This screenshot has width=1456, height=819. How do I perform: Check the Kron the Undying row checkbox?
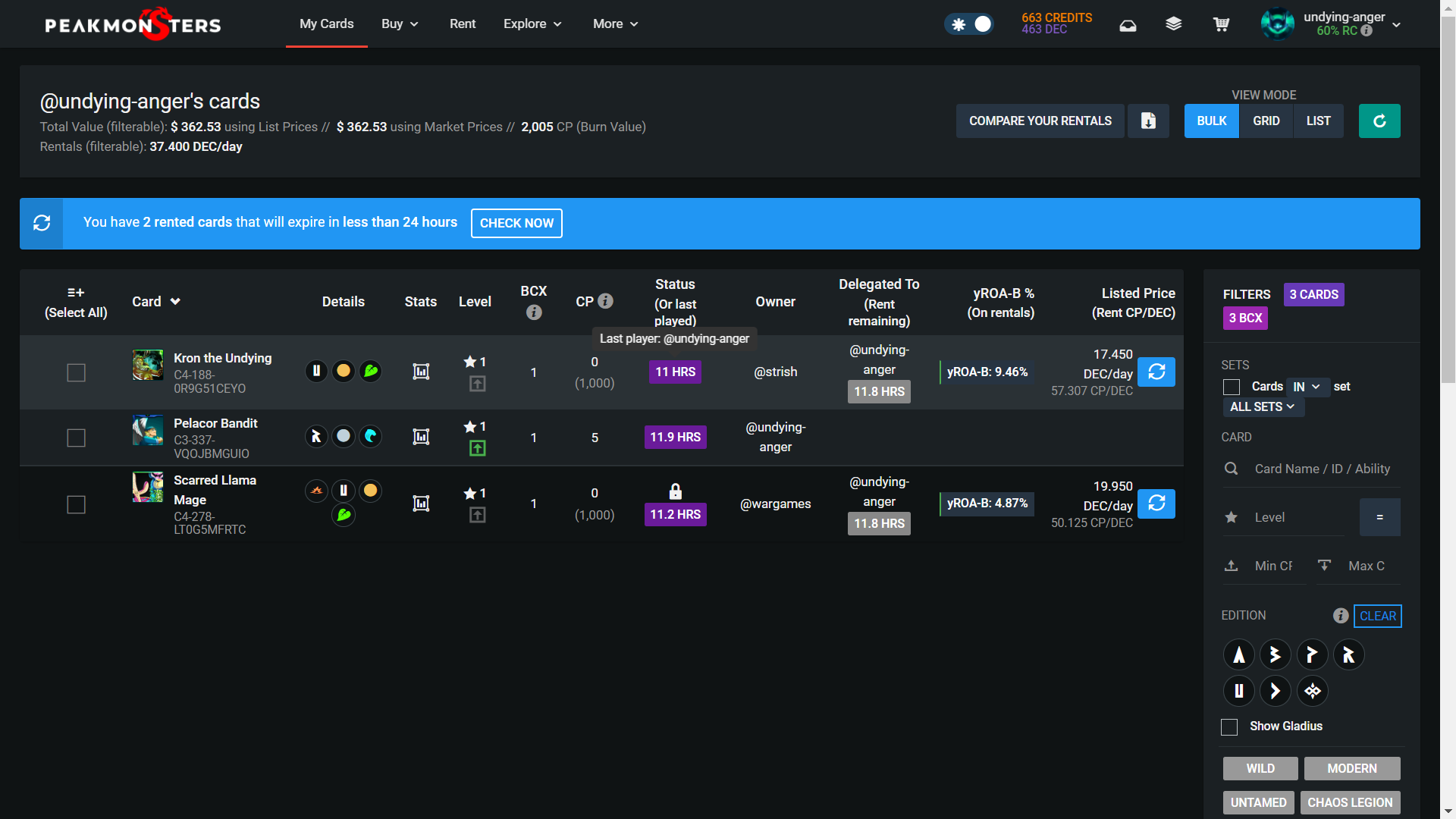point(76,372)
